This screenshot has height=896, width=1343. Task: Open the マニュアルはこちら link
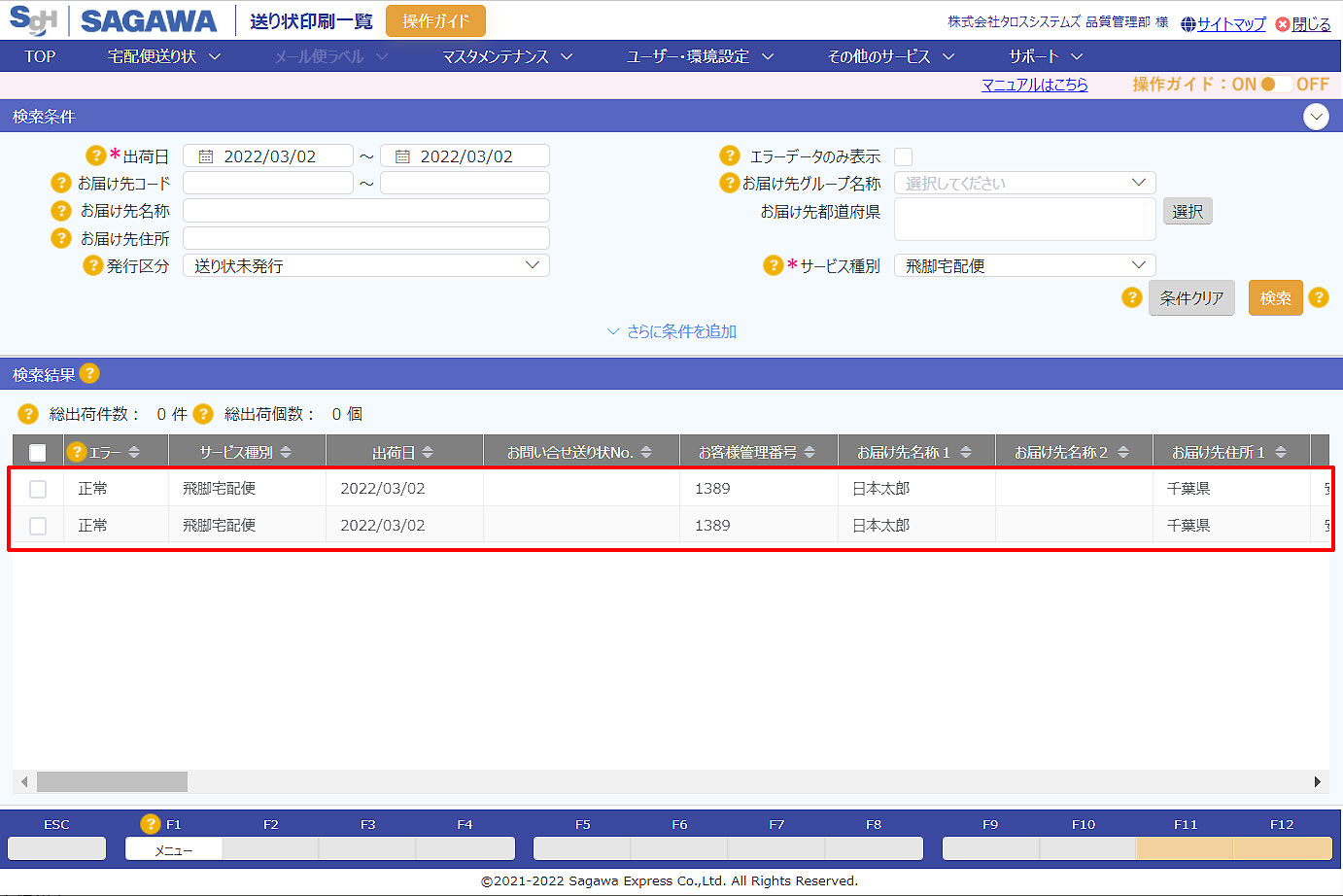[x=1034, y=85]
